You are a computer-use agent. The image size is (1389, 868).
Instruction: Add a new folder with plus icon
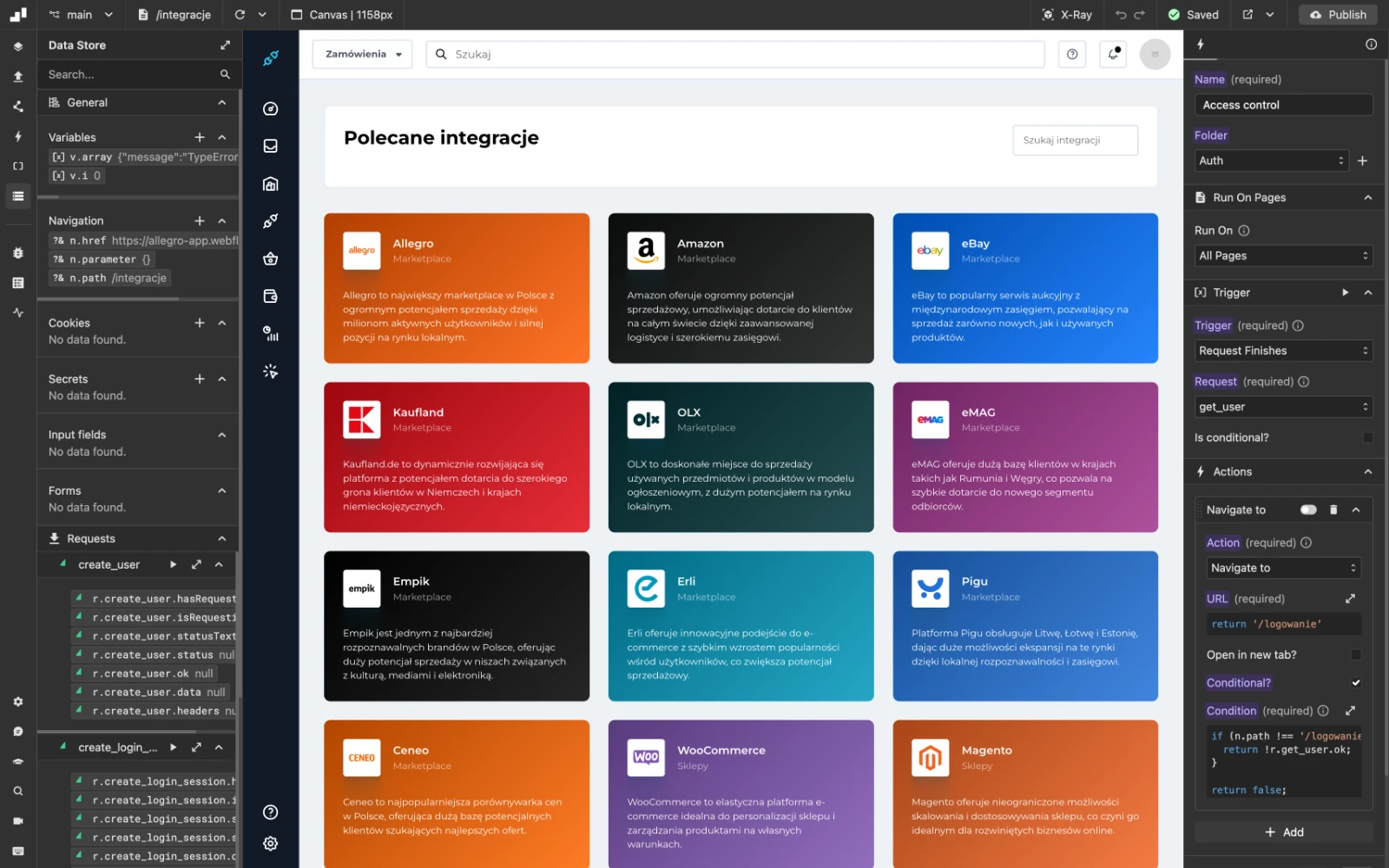[1362, 161]
